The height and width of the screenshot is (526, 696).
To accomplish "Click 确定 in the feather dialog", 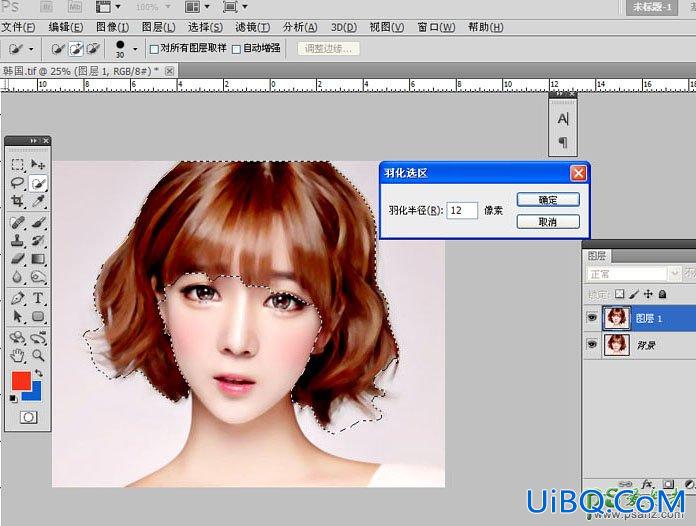I will click(548, 200).
